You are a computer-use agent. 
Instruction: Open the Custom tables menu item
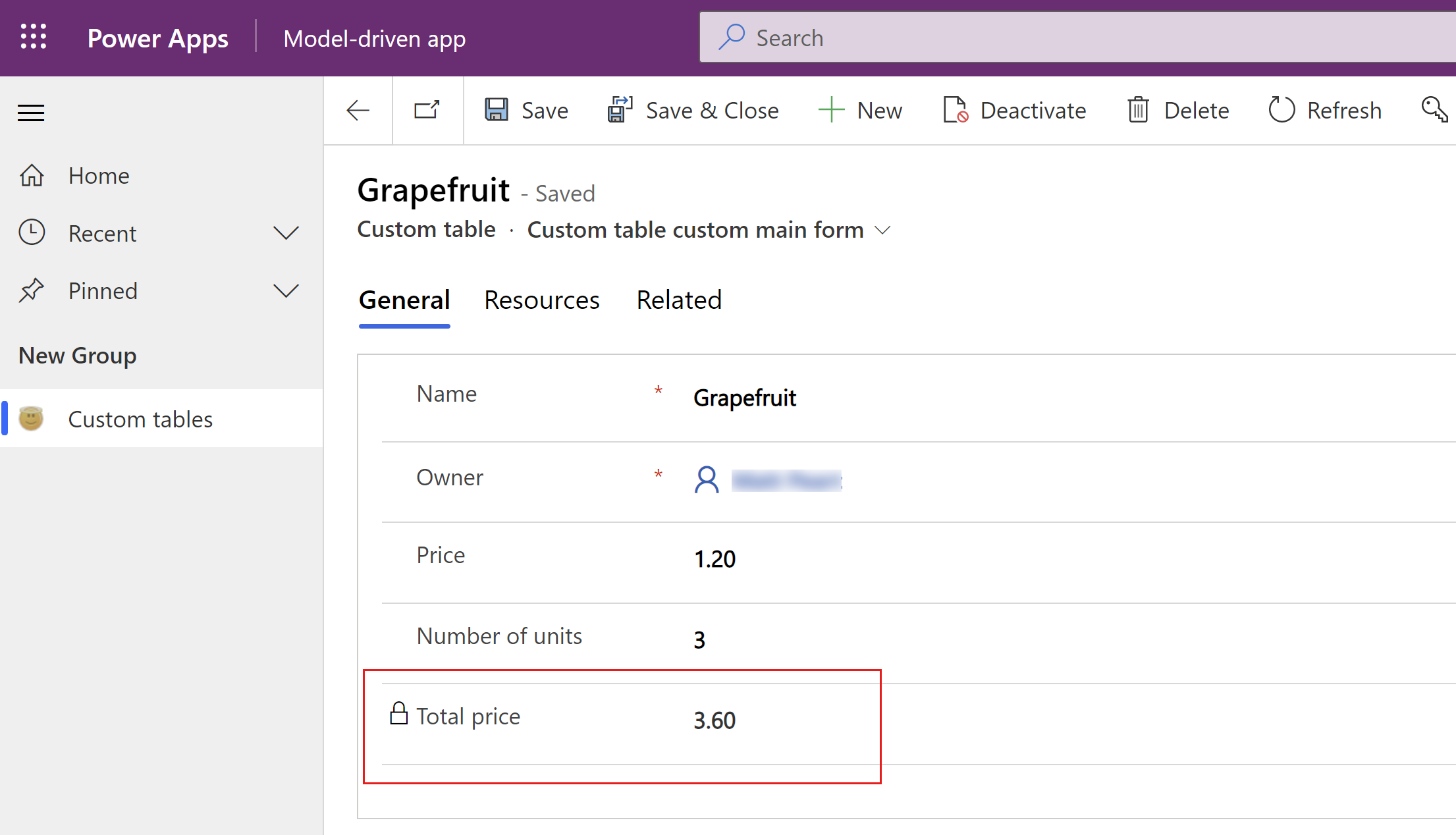point(140,419)
